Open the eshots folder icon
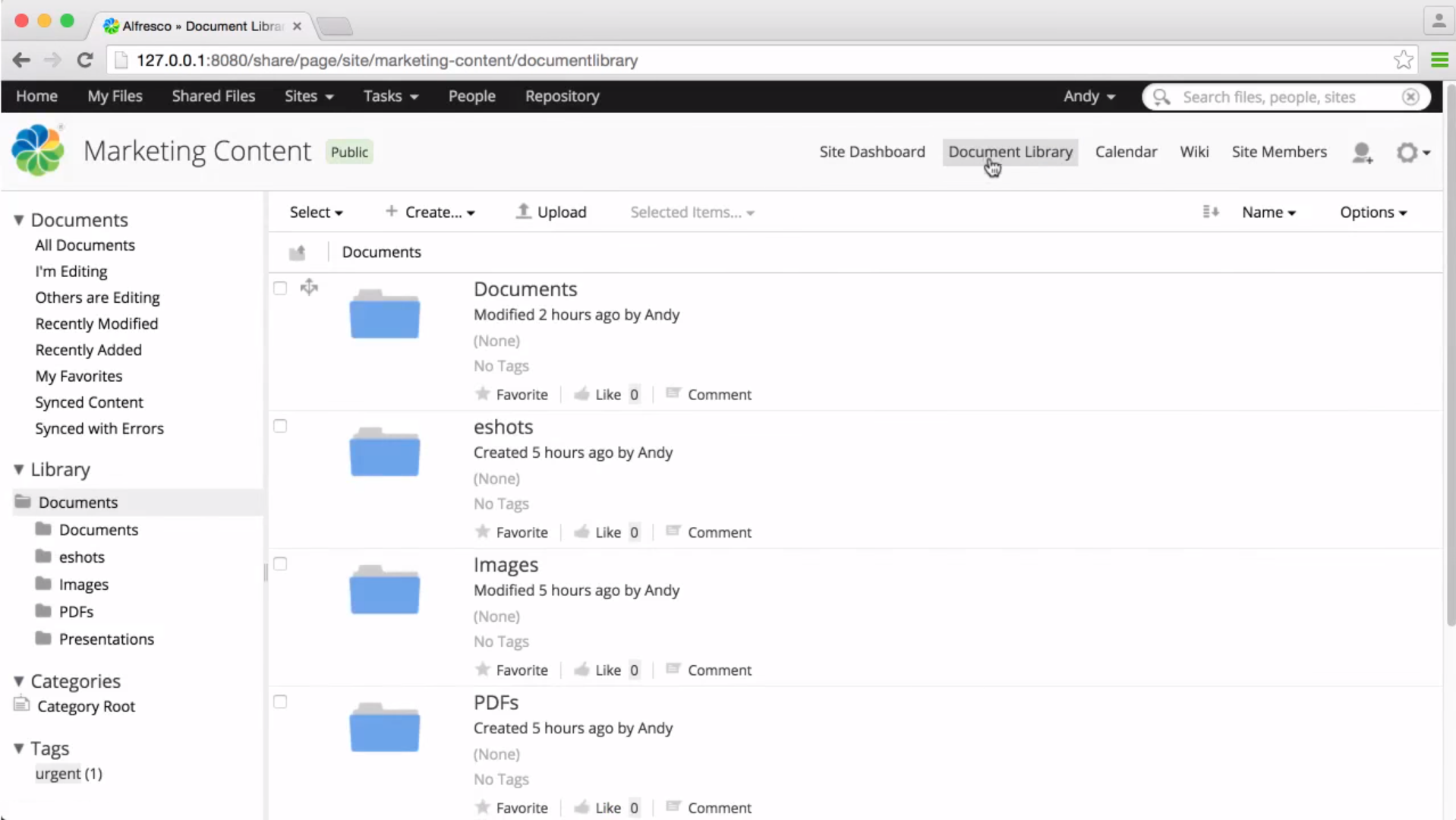 coord(384,452)
